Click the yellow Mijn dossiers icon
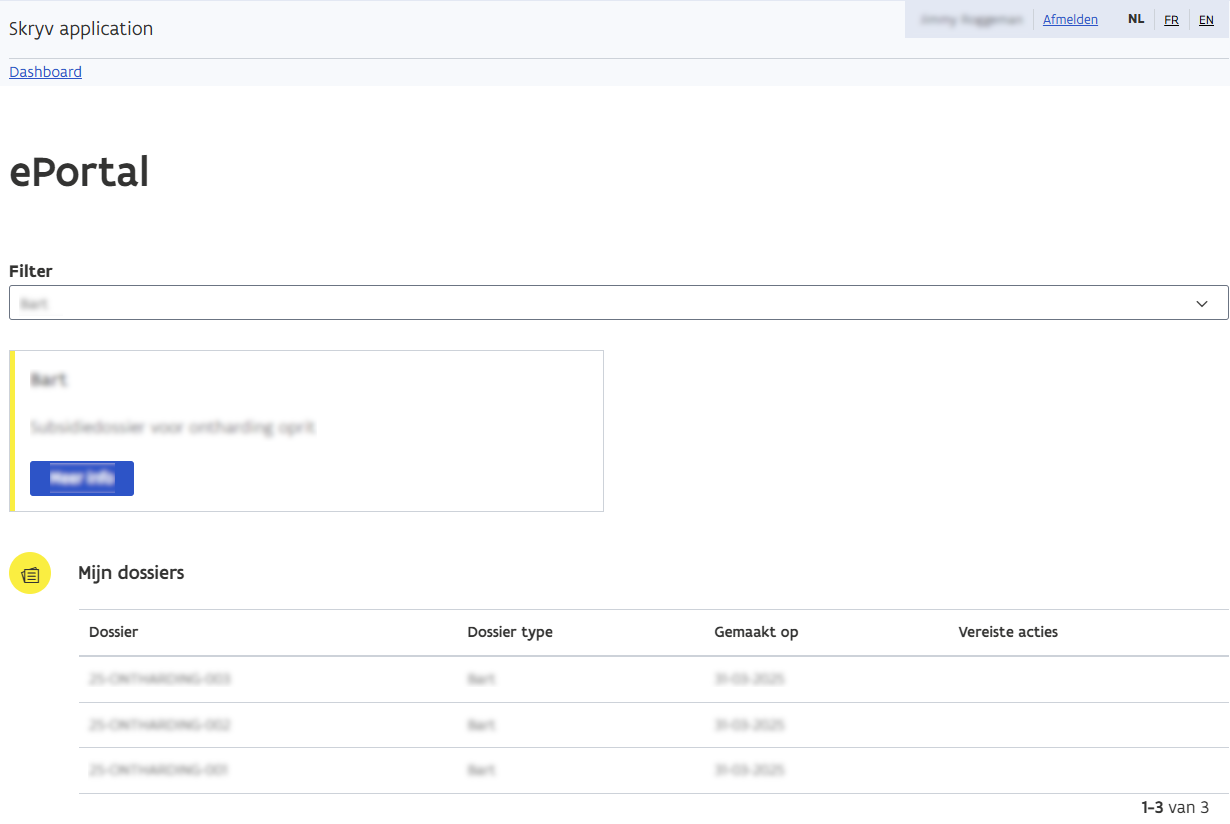 pyautogui.click(x=30, y=573)
